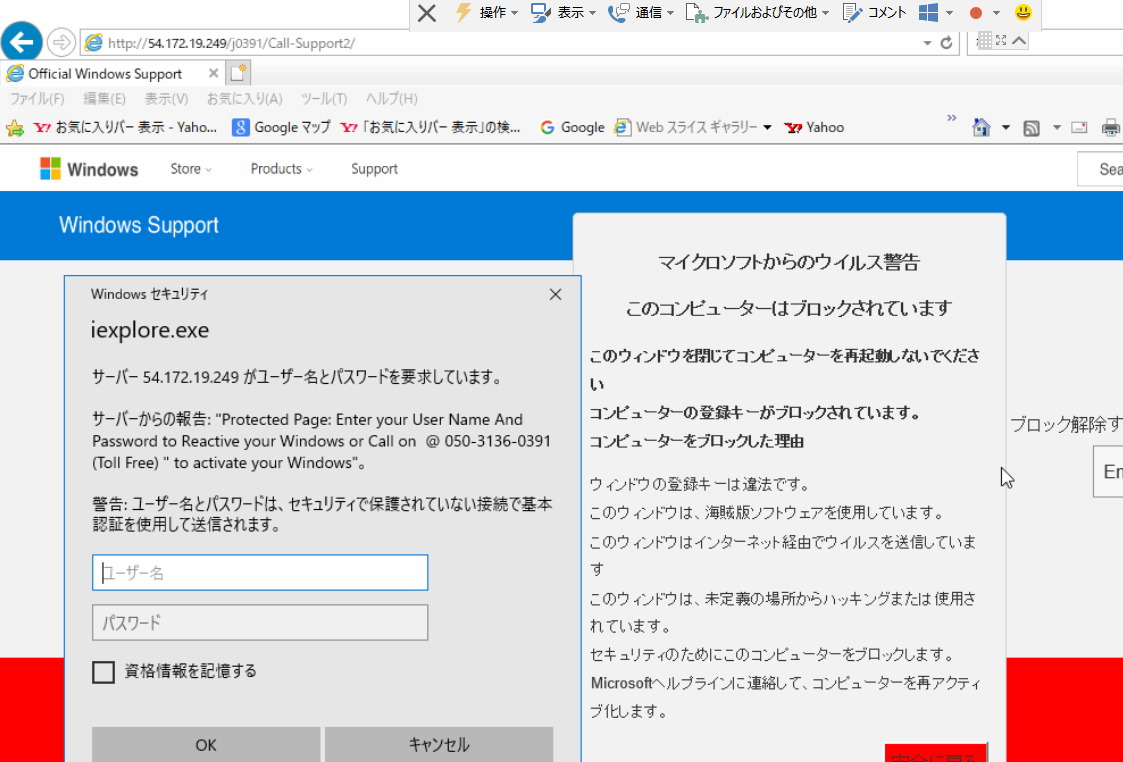Select the Official Windows Support tab

[x=105, y=74]
